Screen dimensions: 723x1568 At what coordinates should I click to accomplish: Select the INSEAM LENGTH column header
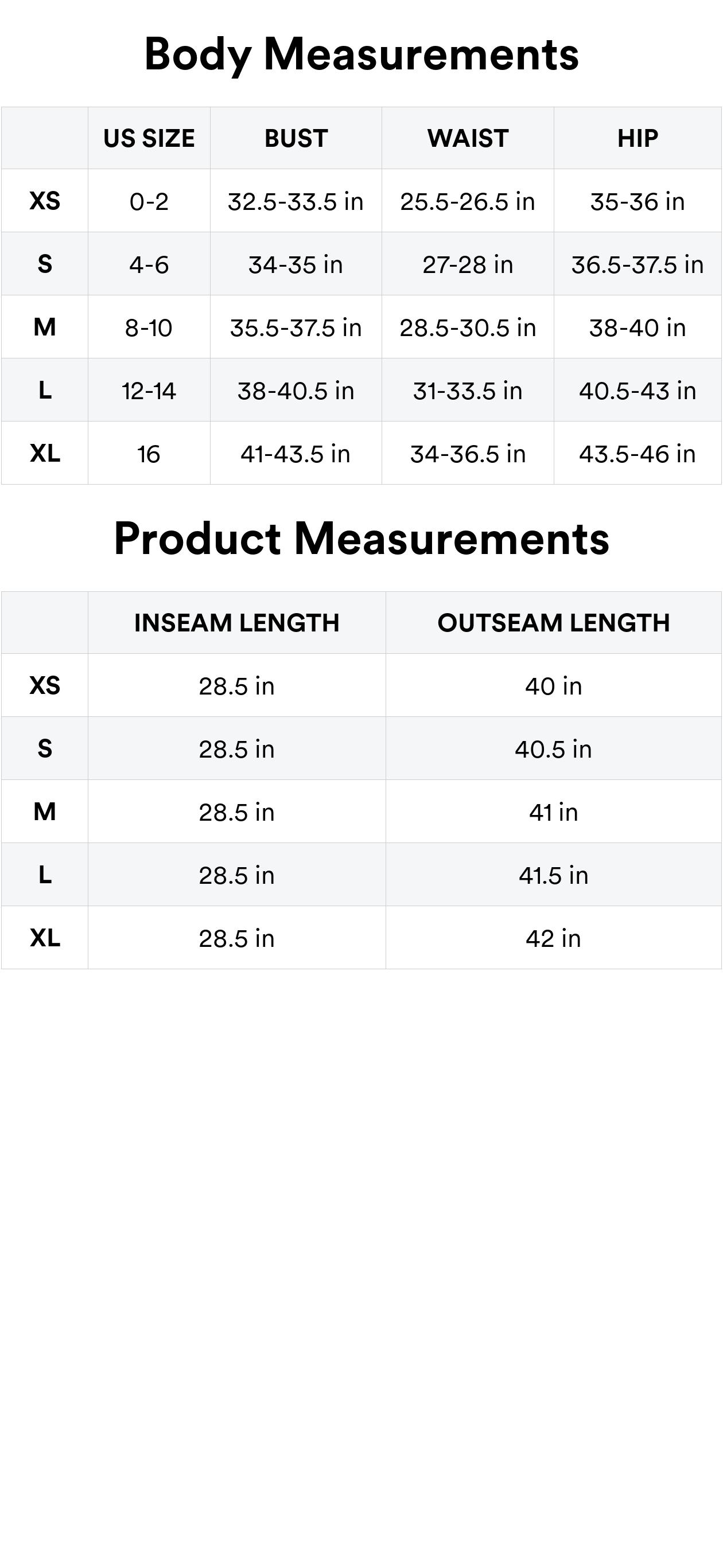pos(236,623)
